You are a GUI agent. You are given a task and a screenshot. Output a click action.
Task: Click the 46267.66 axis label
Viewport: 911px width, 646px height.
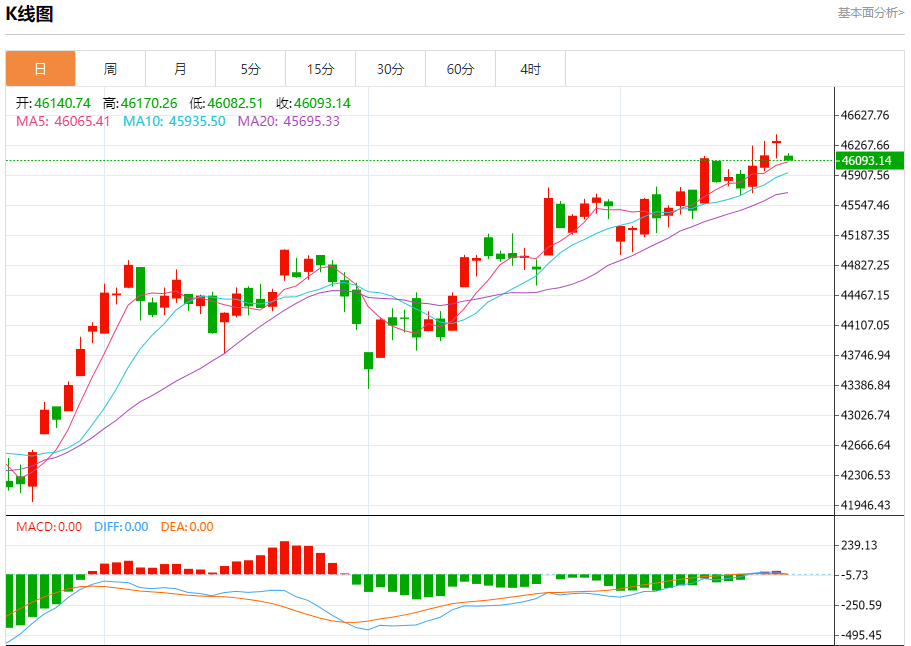tap(865, 145)
